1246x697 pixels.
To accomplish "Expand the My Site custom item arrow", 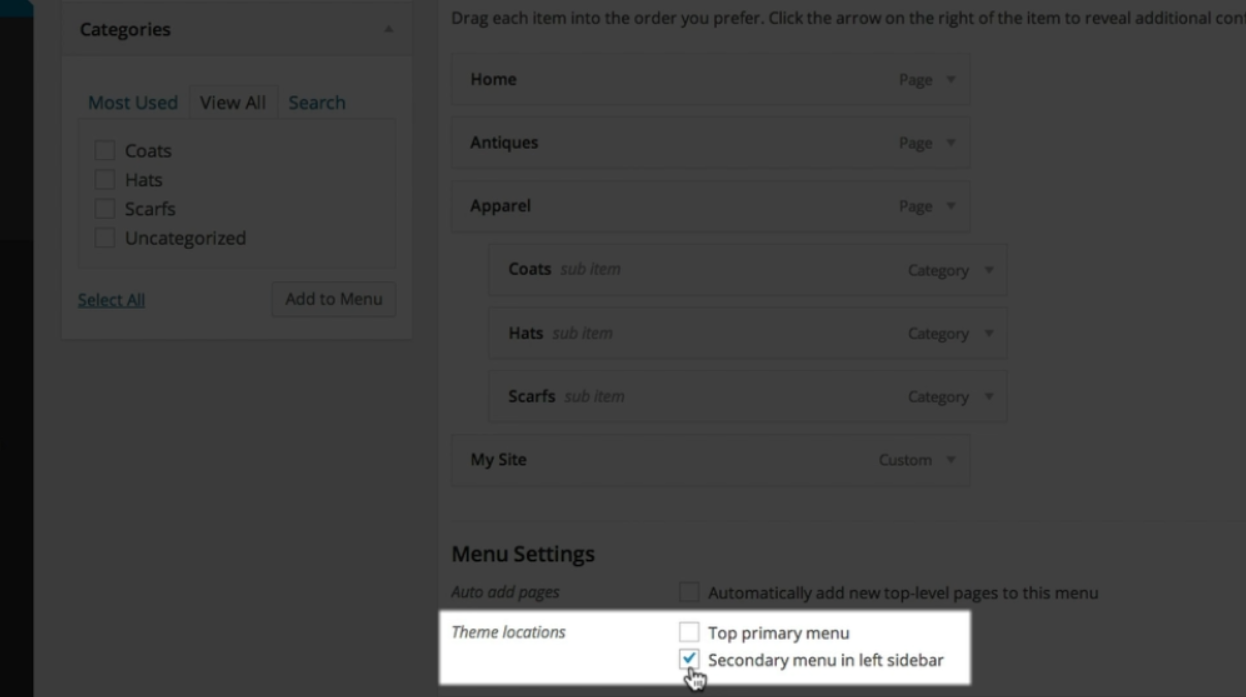I will click(951, 460).
